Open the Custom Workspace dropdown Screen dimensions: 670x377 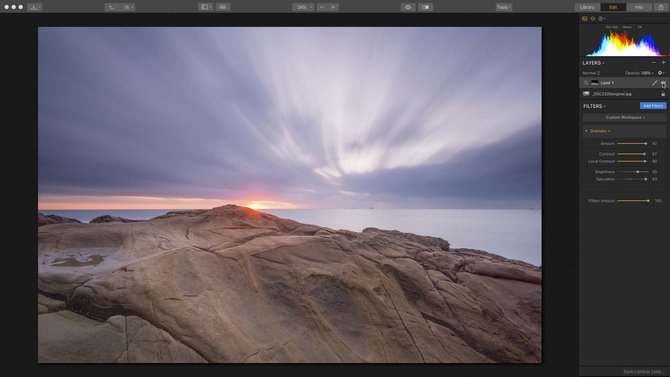pos(624,118)
